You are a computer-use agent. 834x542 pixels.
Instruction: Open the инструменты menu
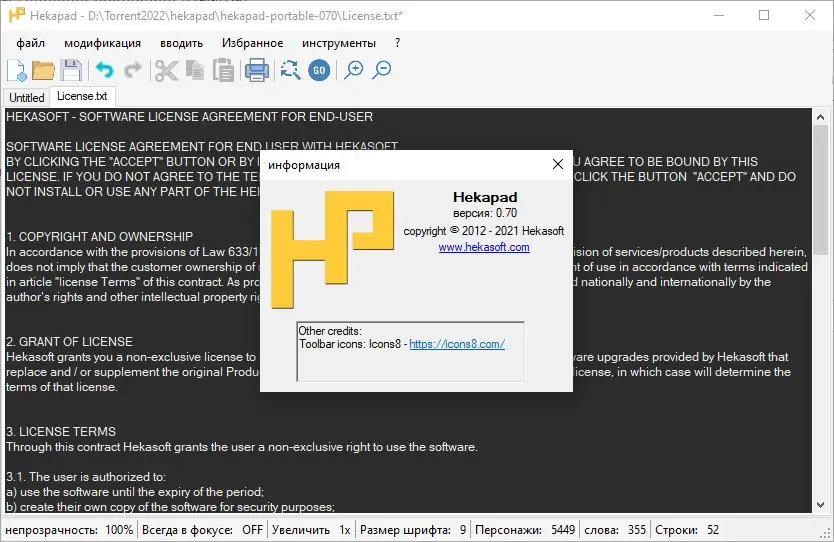coord(339,43)
